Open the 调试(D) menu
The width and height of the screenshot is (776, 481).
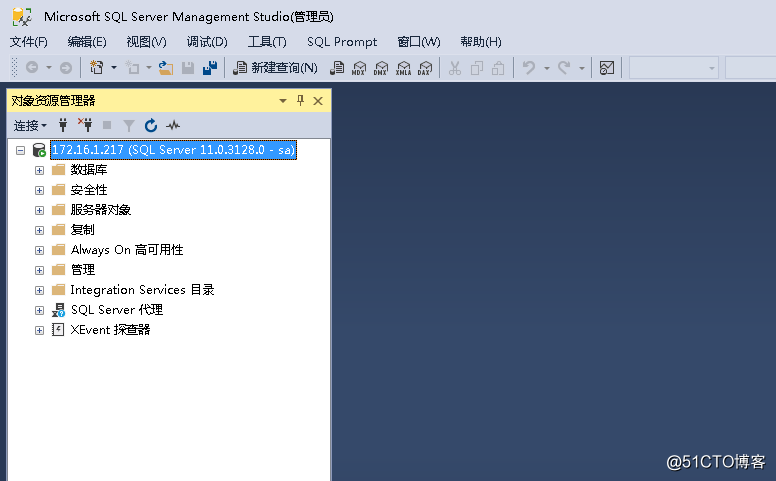(x=207, y=42)
